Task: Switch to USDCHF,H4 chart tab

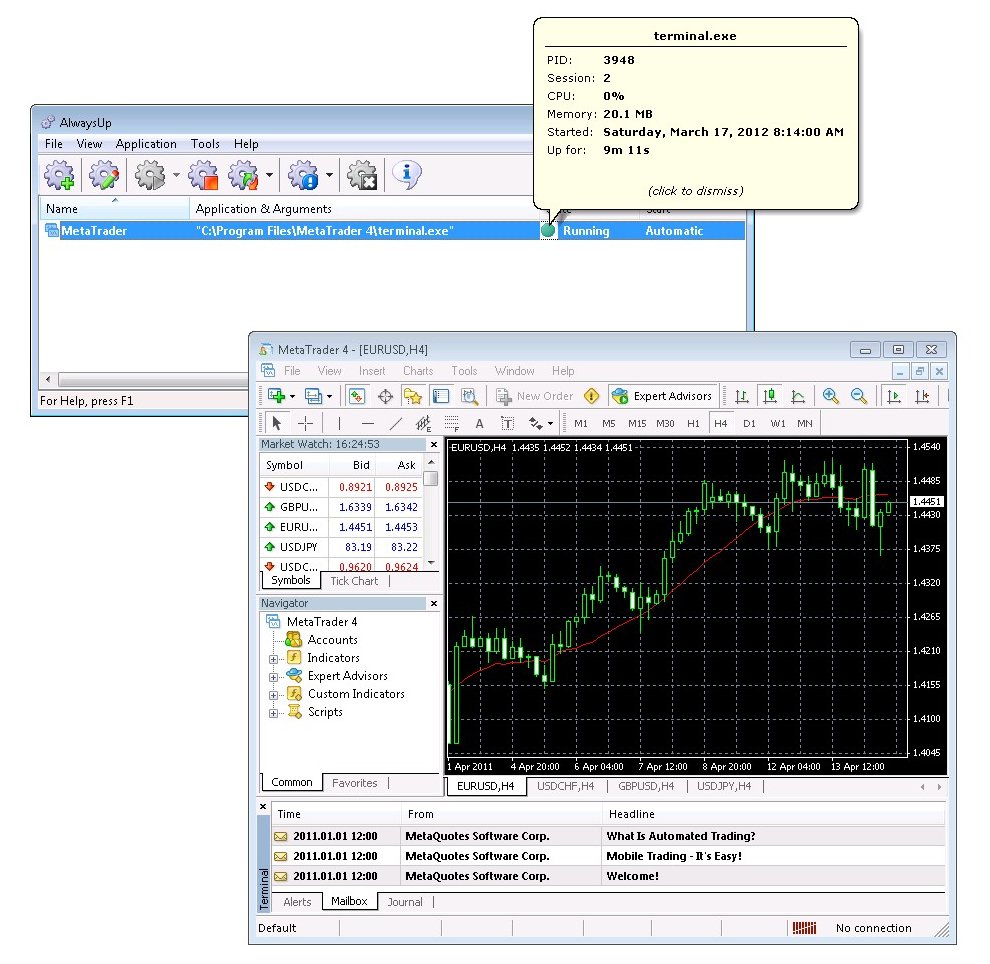Action: pos(565,786)
